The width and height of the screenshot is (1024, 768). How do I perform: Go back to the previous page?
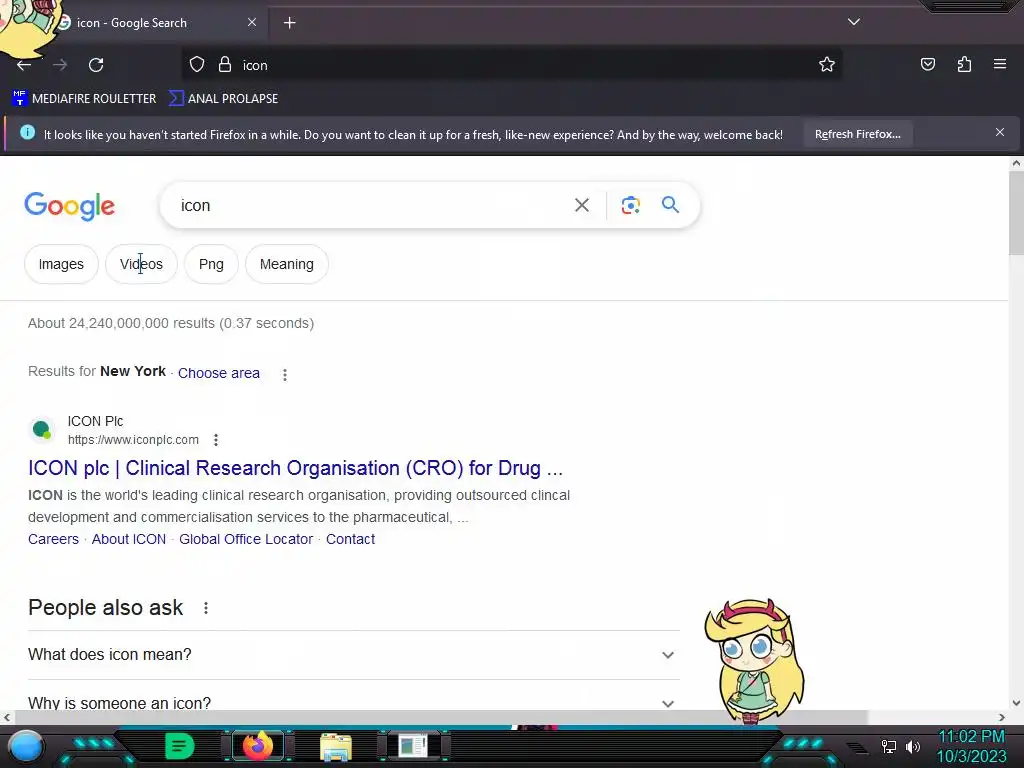pos(24,65)
